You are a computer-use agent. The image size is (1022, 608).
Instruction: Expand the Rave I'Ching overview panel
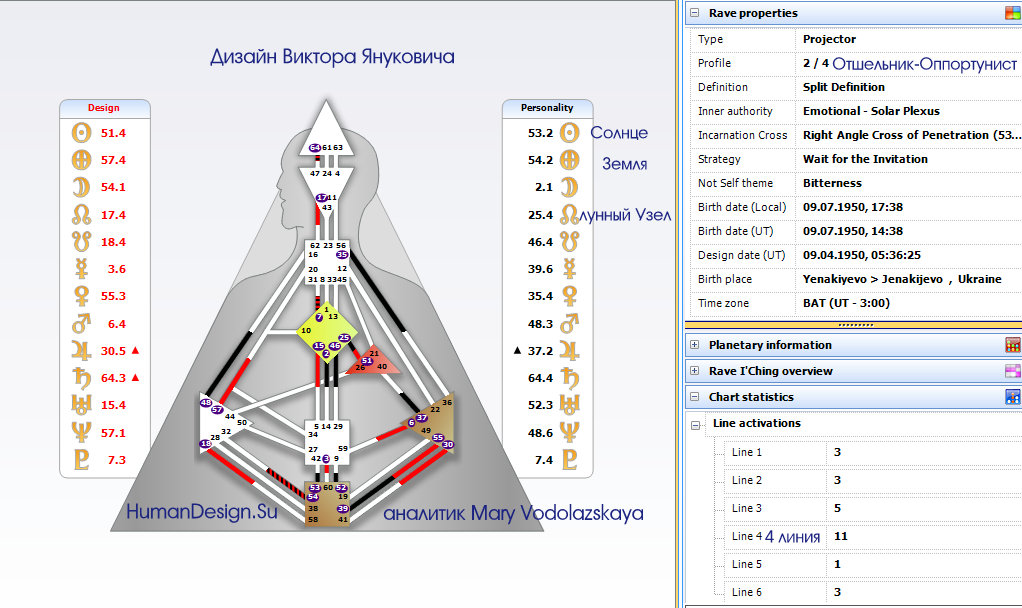(694, 371)
